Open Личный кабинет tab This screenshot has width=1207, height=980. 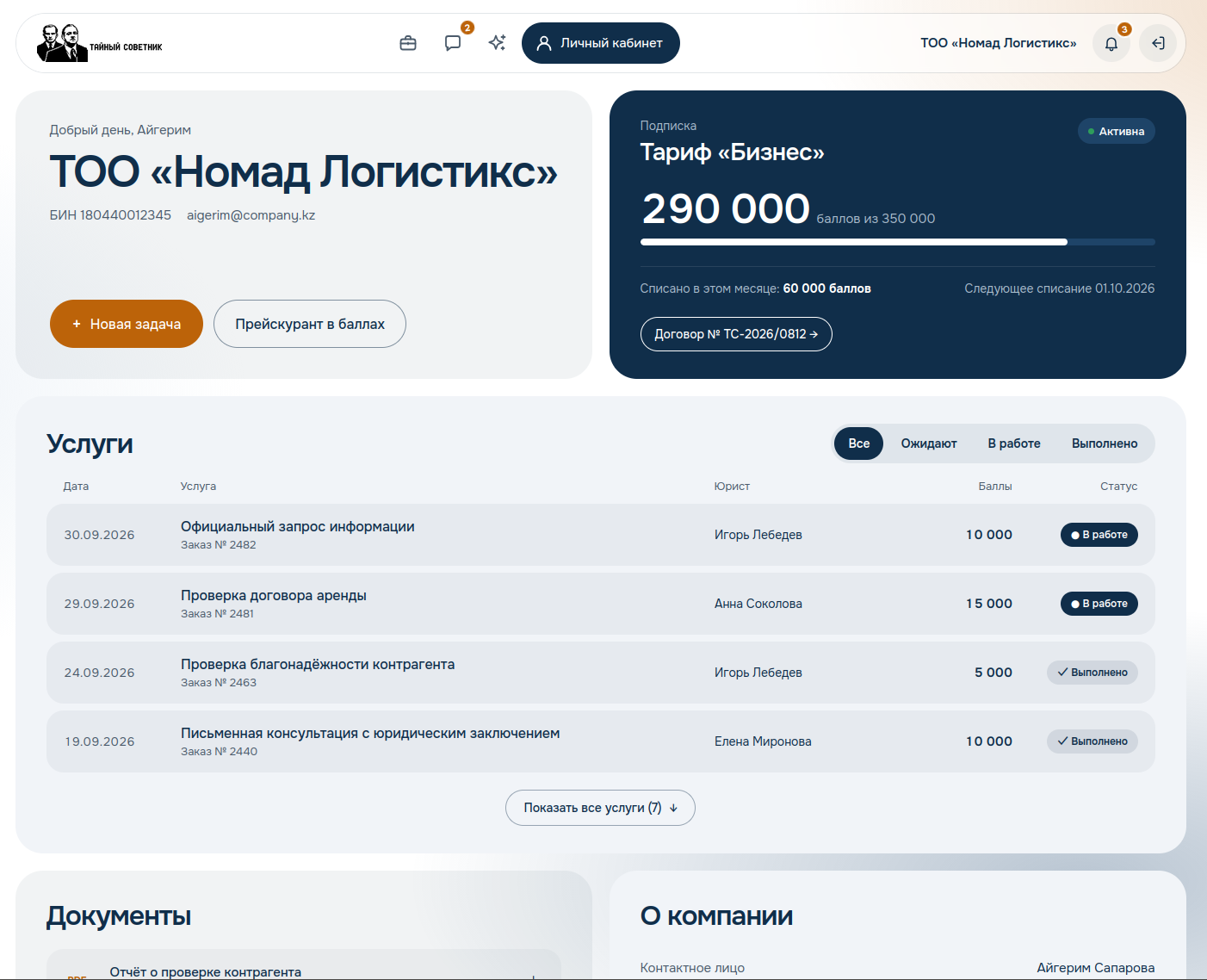(x=601, y=43)
